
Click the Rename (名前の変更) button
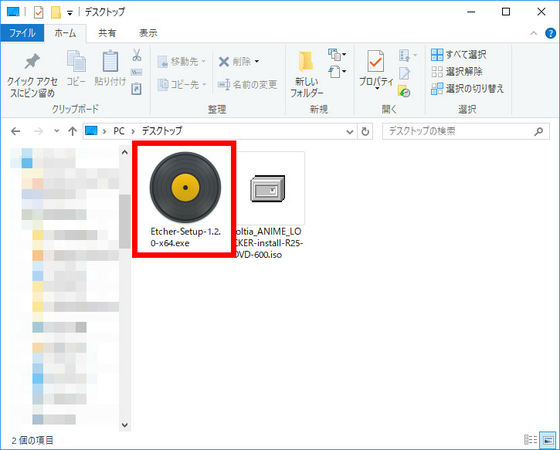[x=247, y=85]
